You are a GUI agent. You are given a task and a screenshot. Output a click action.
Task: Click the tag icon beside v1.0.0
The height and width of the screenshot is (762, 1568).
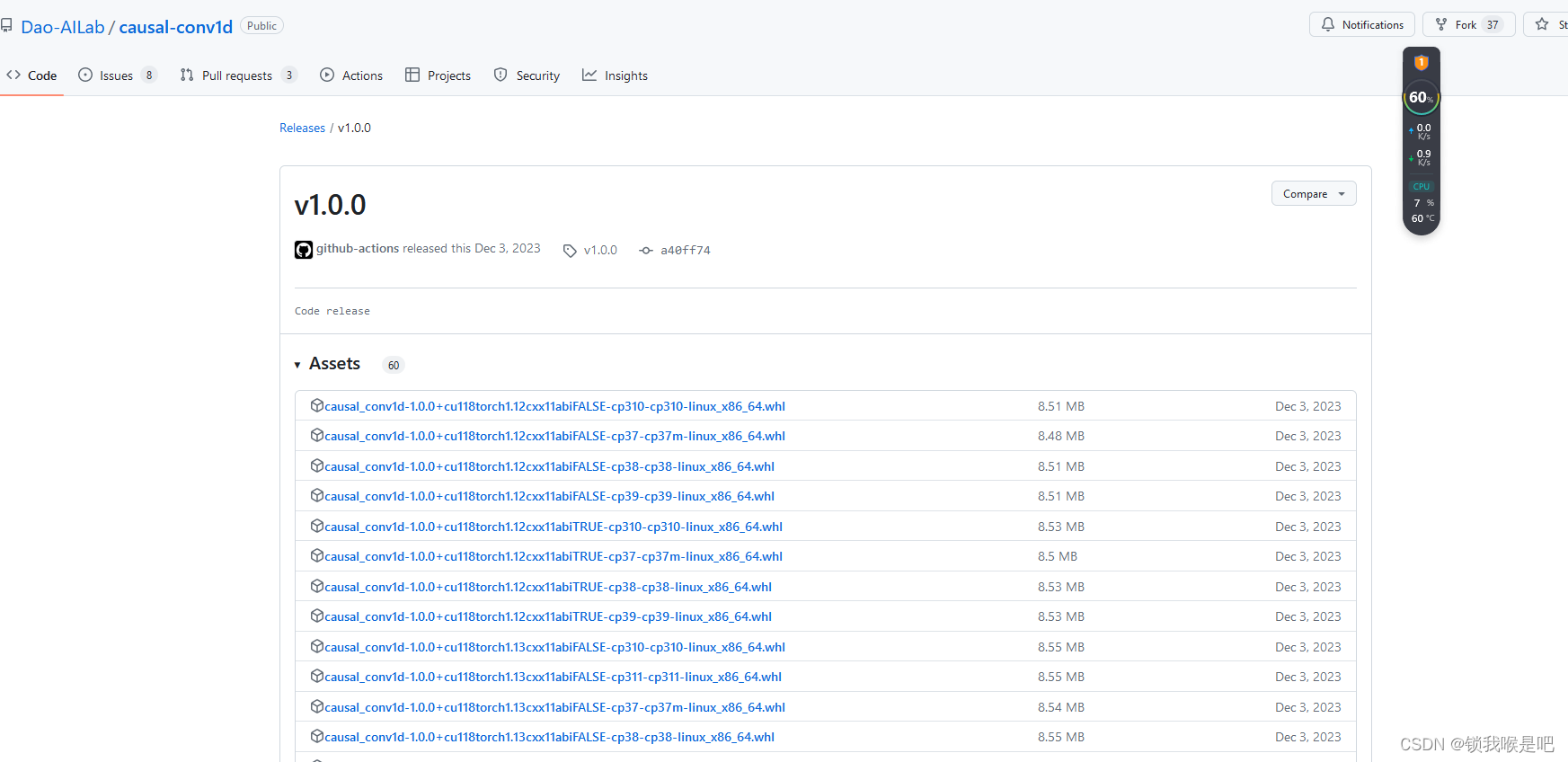click(570, 251)
